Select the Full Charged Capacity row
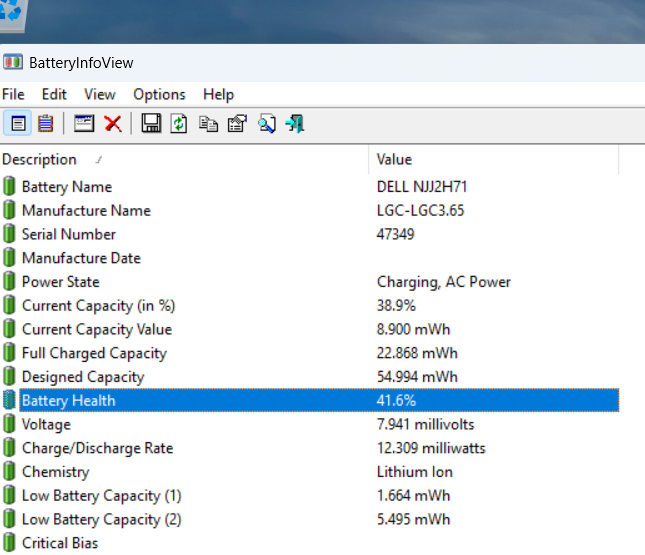The image size is (645, 555). (x=309, y=353)
